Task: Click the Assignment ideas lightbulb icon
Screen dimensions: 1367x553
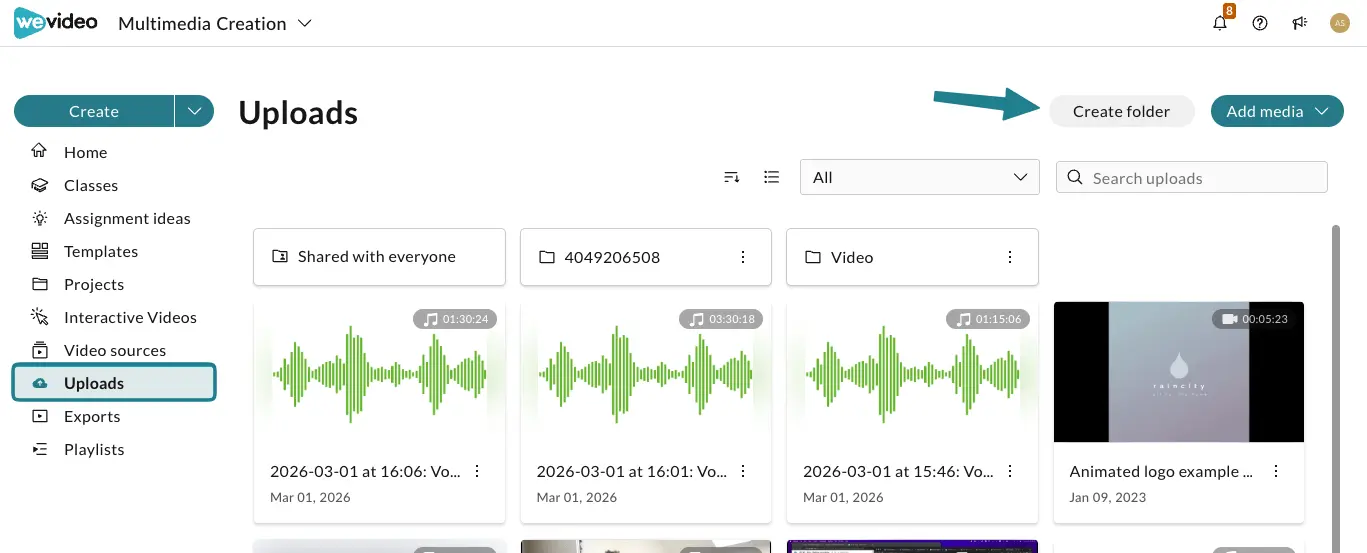Action: (x=39, y=218)
